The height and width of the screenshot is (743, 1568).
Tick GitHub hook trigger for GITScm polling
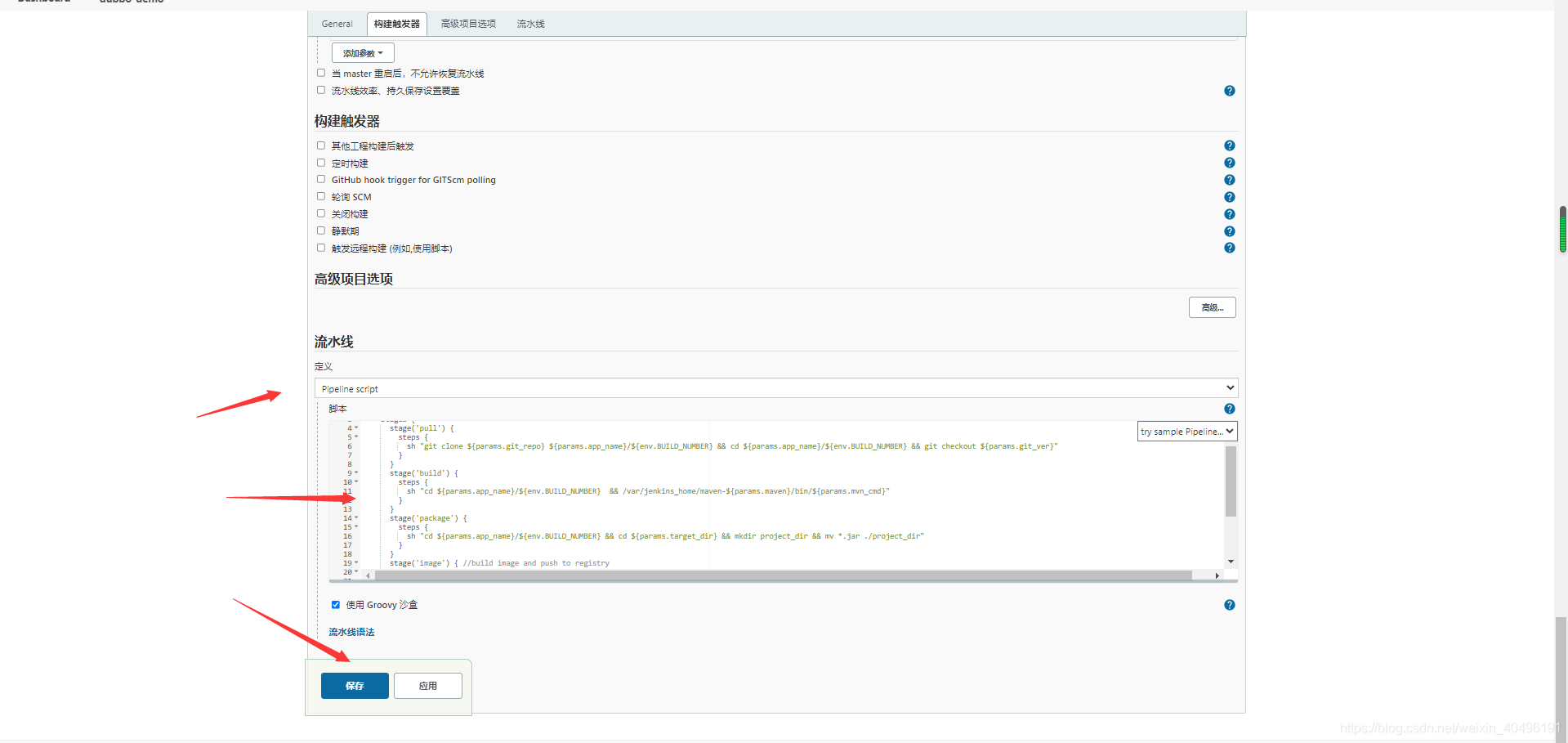(321, 179)
